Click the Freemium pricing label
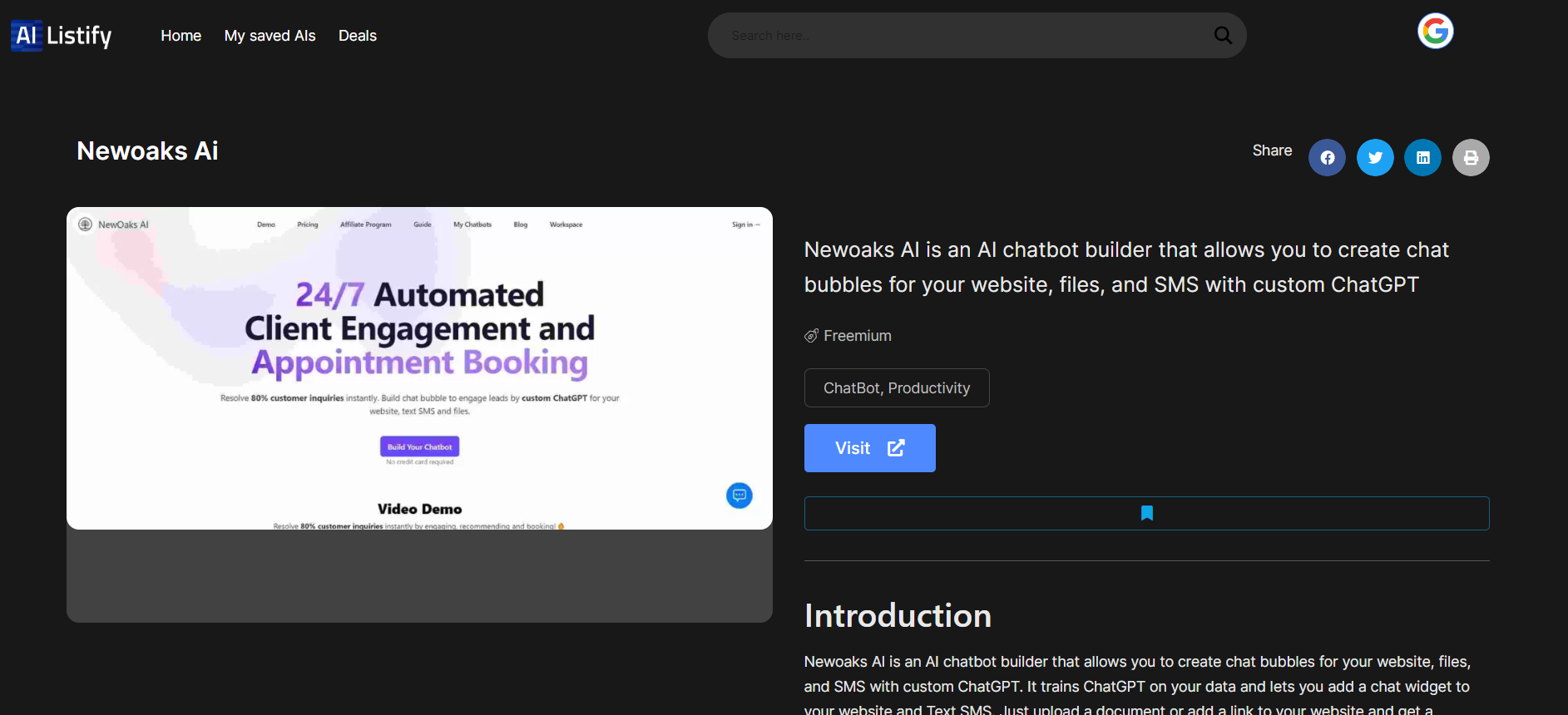 858,336
